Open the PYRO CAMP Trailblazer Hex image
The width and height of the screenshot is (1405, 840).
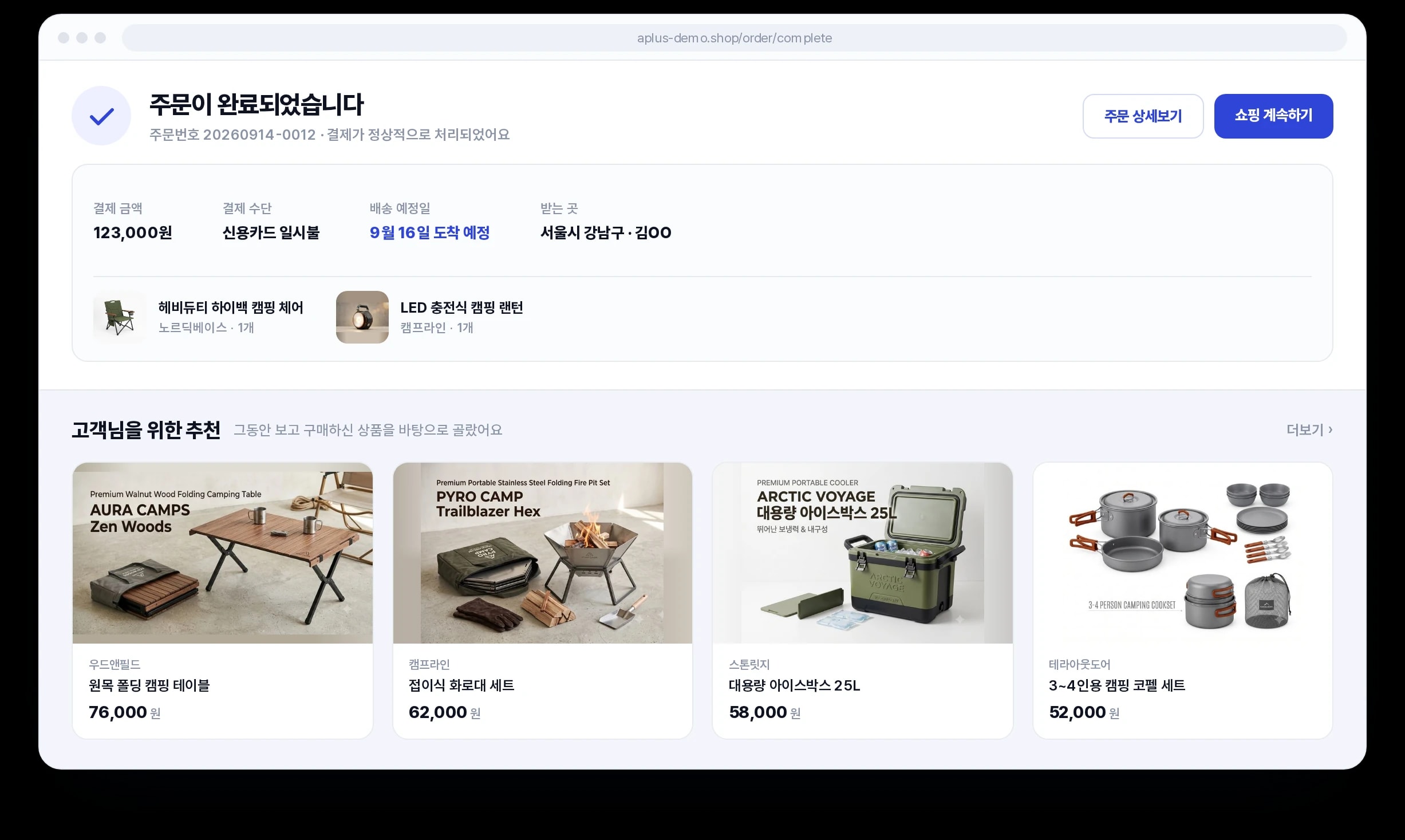(543, 553)
